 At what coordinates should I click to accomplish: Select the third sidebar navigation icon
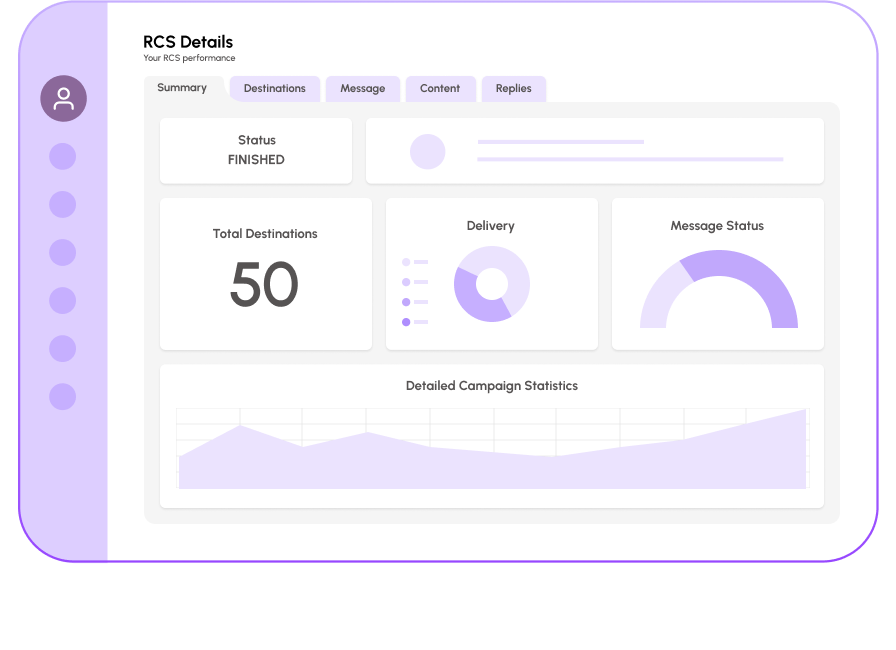pyautogui.click(x=62, y=252)
